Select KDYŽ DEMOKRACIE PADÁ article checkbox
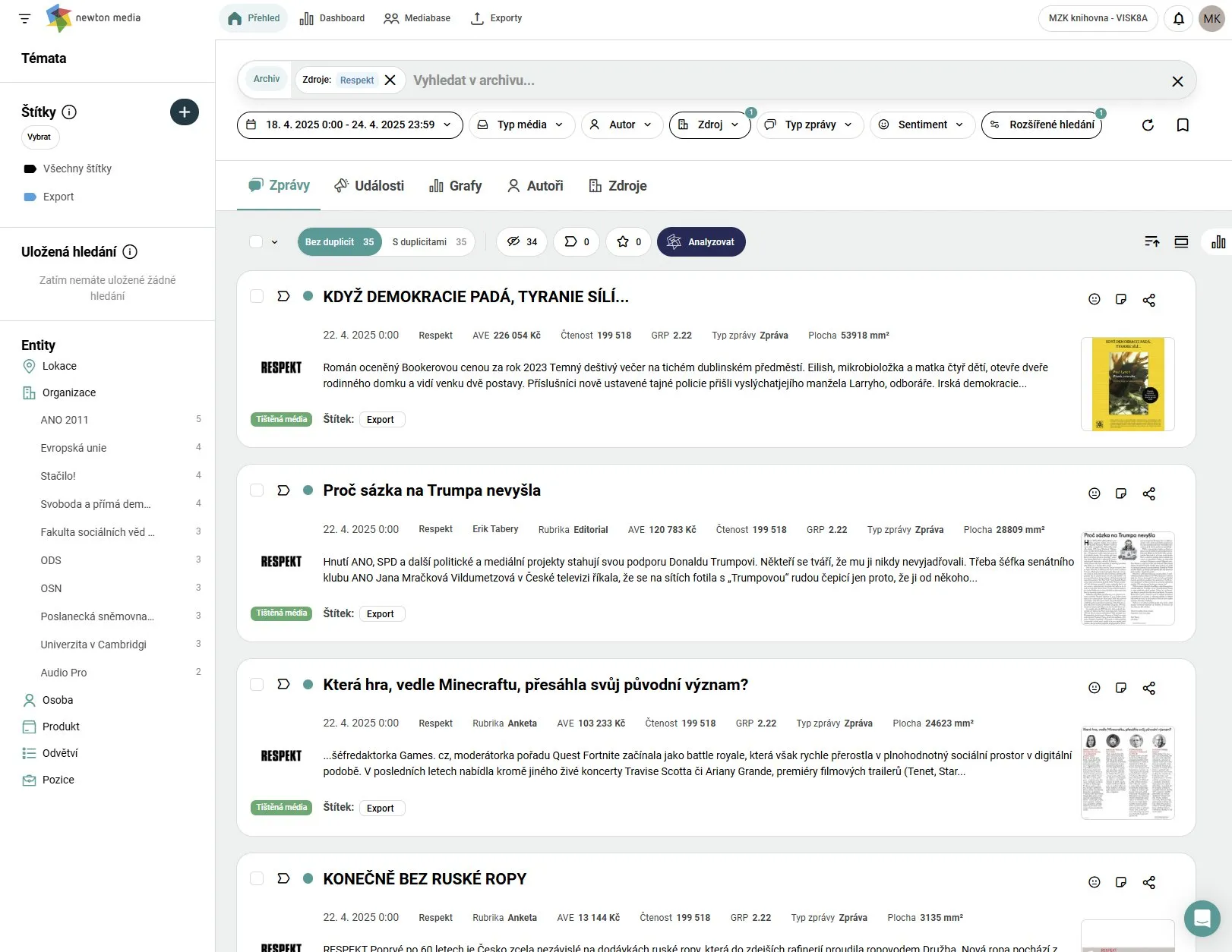 point(257,296)
